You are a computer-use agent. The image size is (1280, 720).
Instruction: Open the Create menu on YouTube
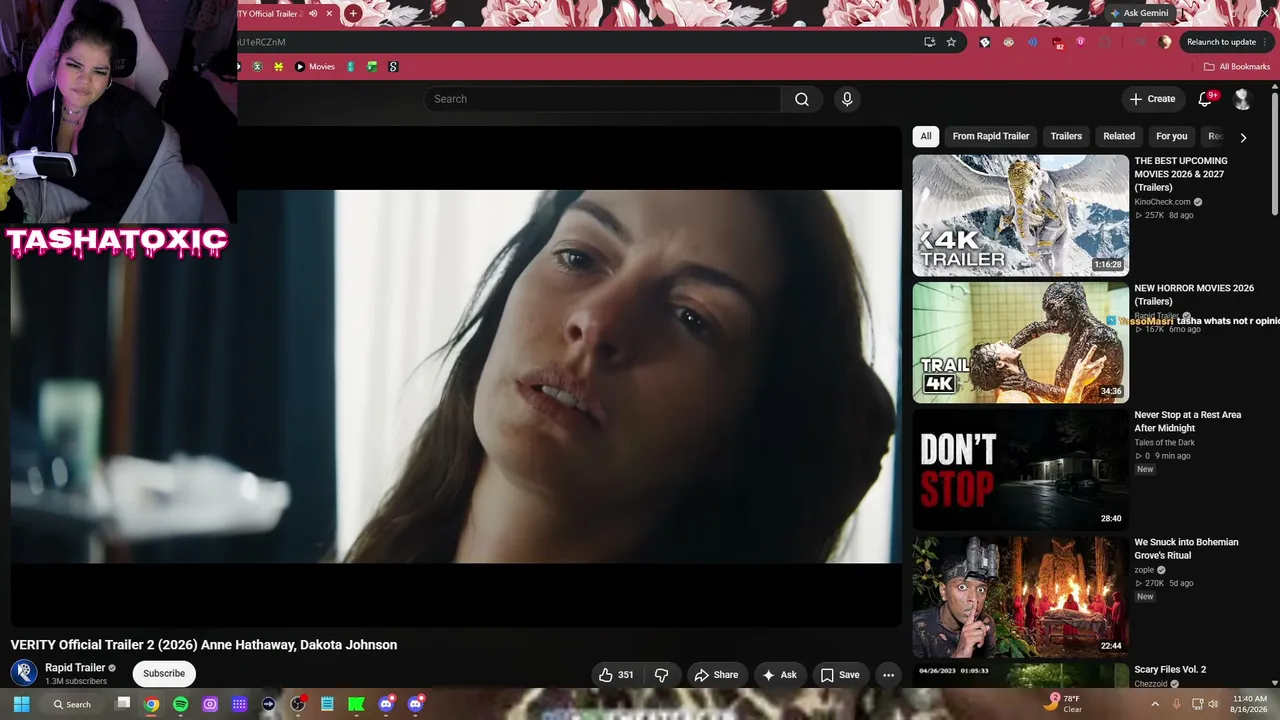pos(1152,99)
